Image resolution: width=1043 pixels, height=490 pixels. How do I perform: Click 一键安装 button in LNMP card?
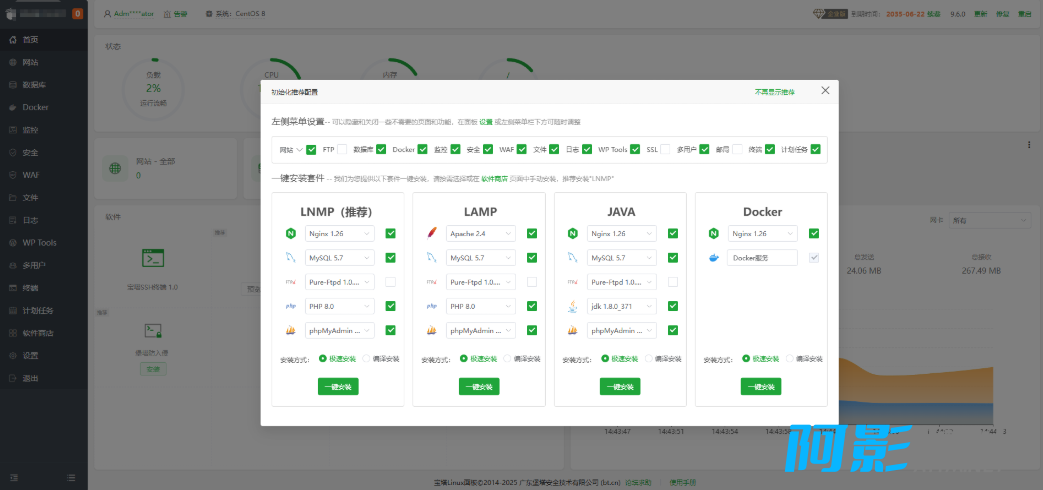(338, 386)
